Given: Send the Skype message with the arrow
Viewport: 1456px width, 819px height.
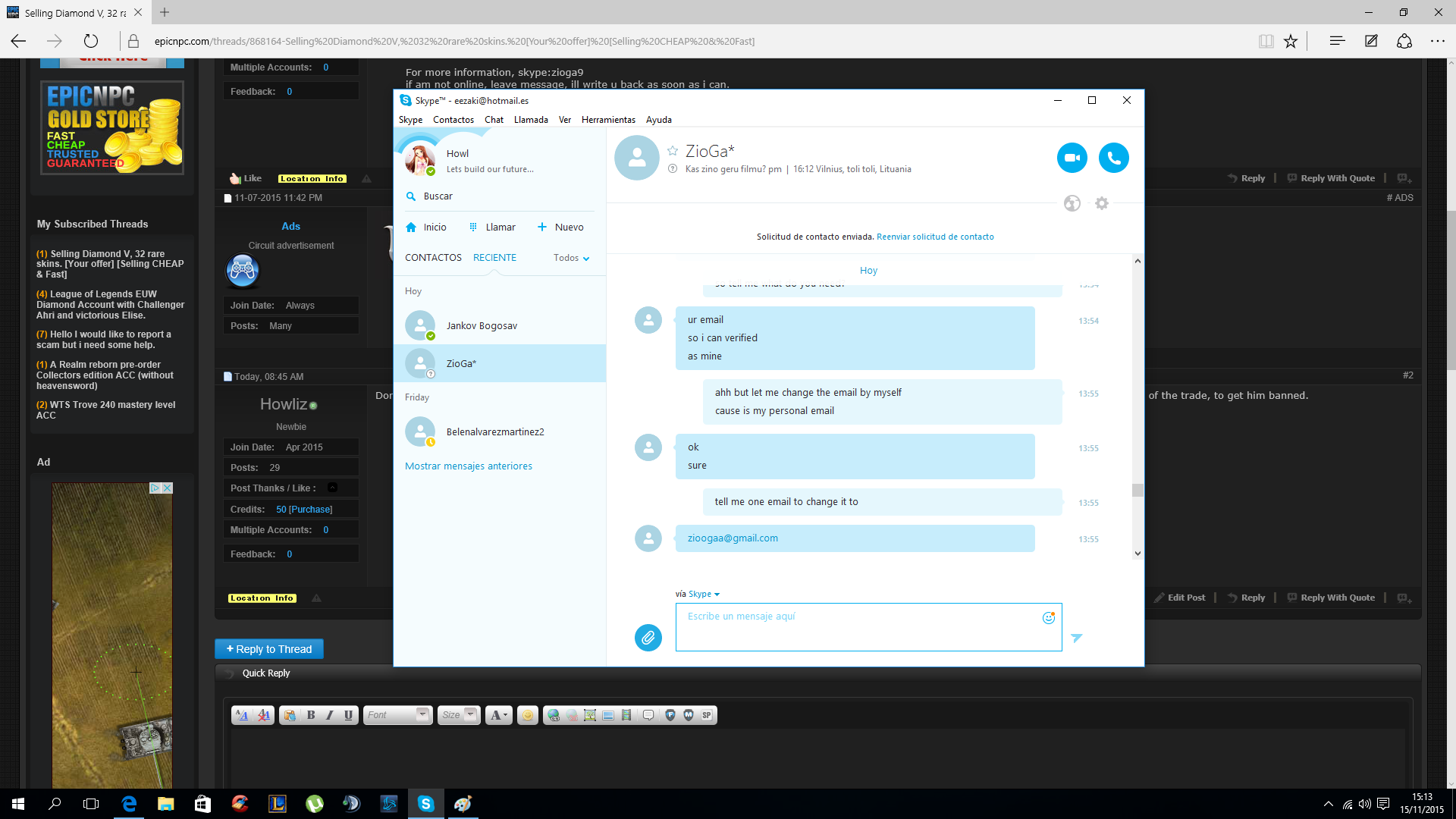Looking at the screenshot, I should (1077, 639).
